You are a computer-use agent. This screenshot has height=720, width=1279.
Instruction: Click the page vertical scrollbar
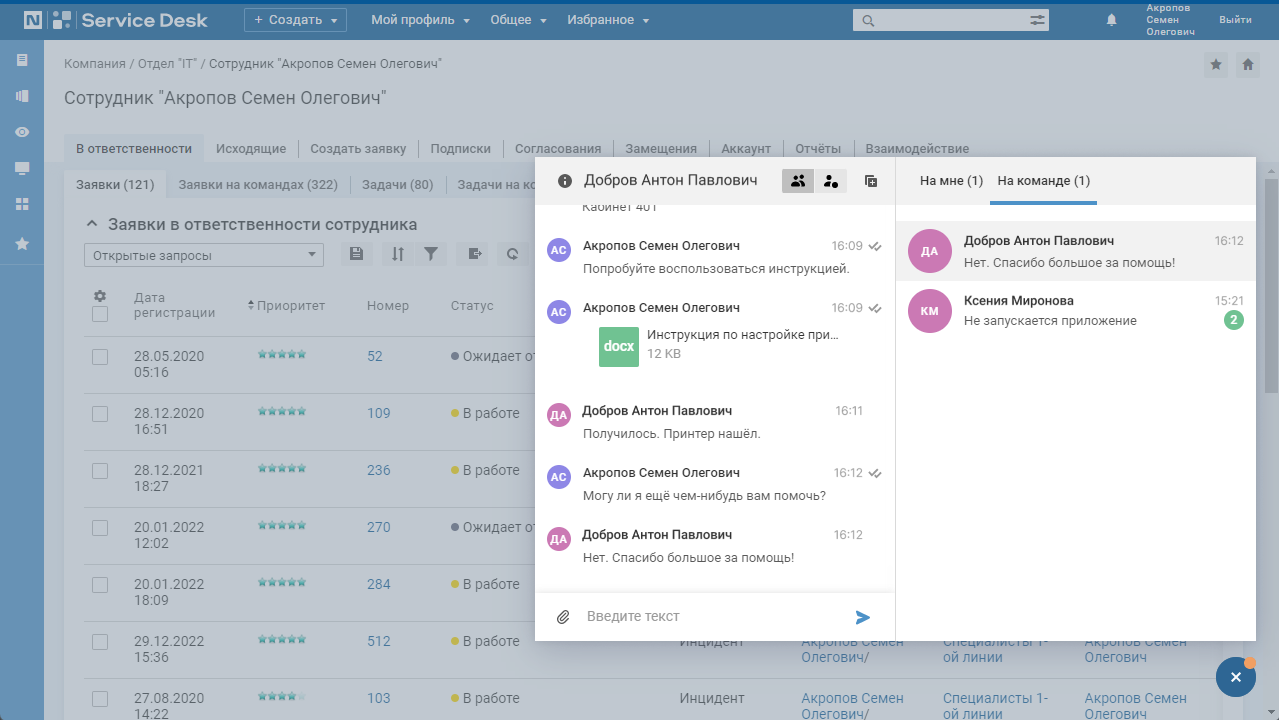point(1271,285)
